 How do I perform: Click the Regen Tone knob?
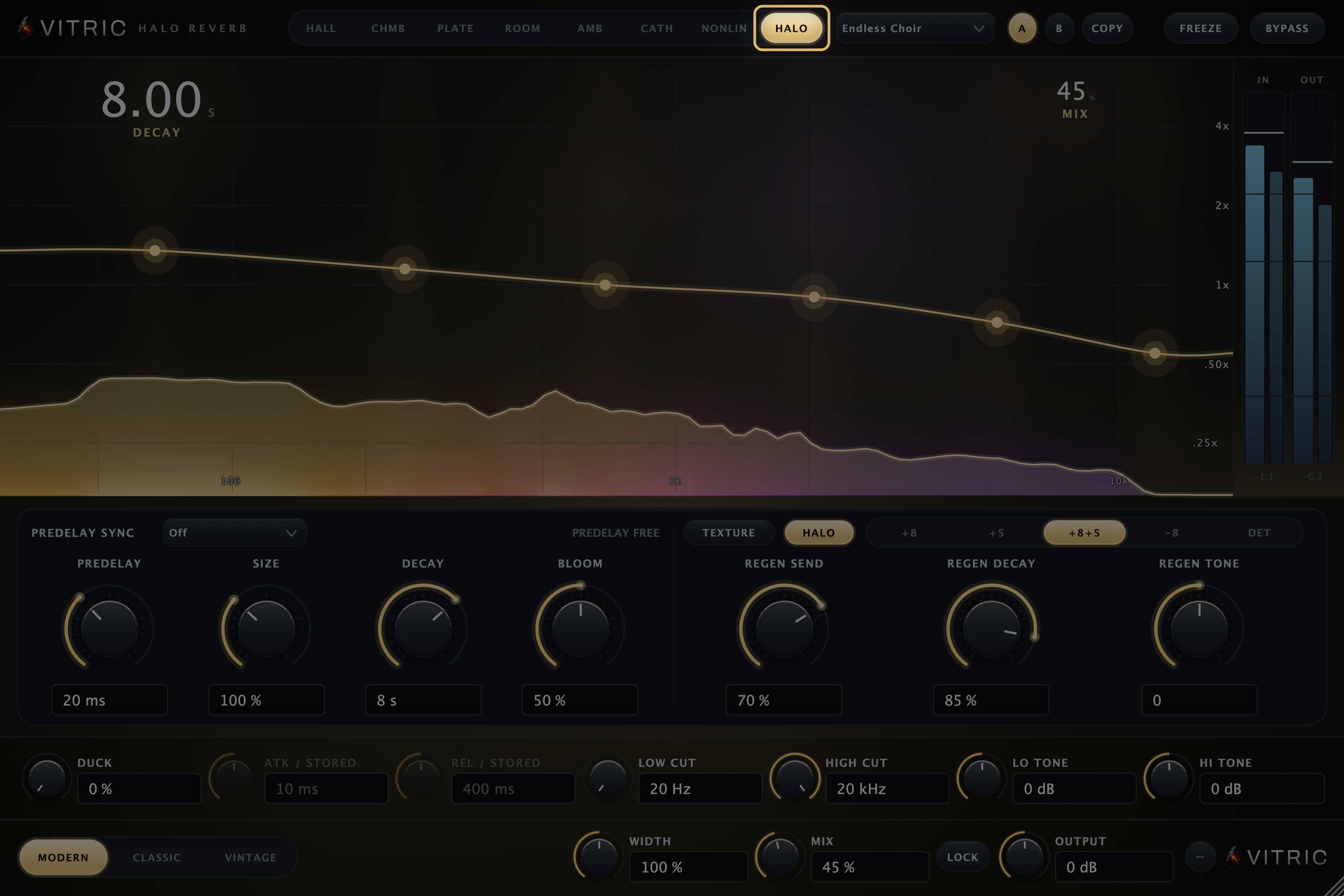[1199, 629]
